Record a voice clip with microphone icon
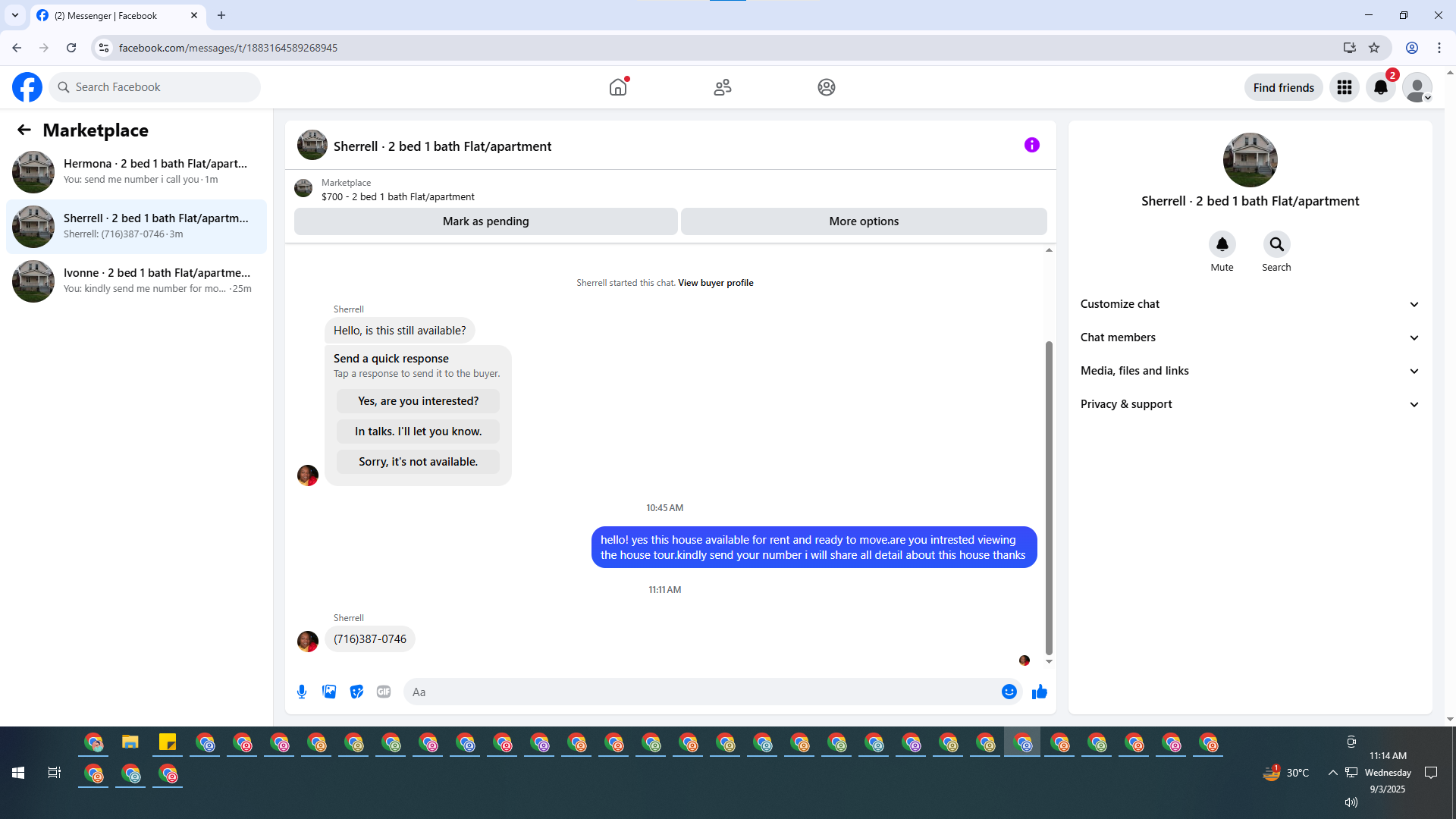The image size is (1456, 819). pos(302,692)
